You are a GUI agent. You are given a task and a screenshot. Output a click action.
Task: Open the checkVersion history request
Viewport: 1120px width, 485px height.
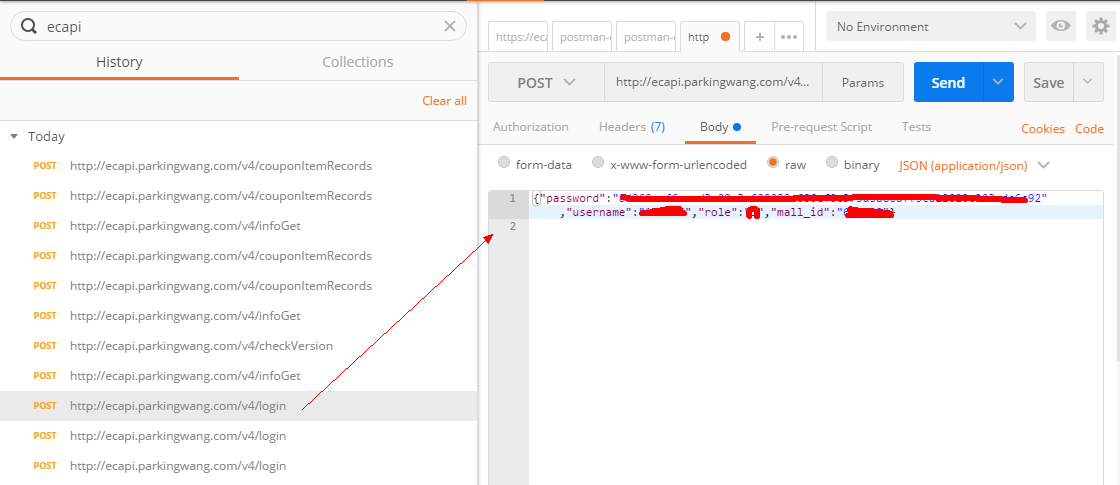pyautogui.click(x=201, y=346)
